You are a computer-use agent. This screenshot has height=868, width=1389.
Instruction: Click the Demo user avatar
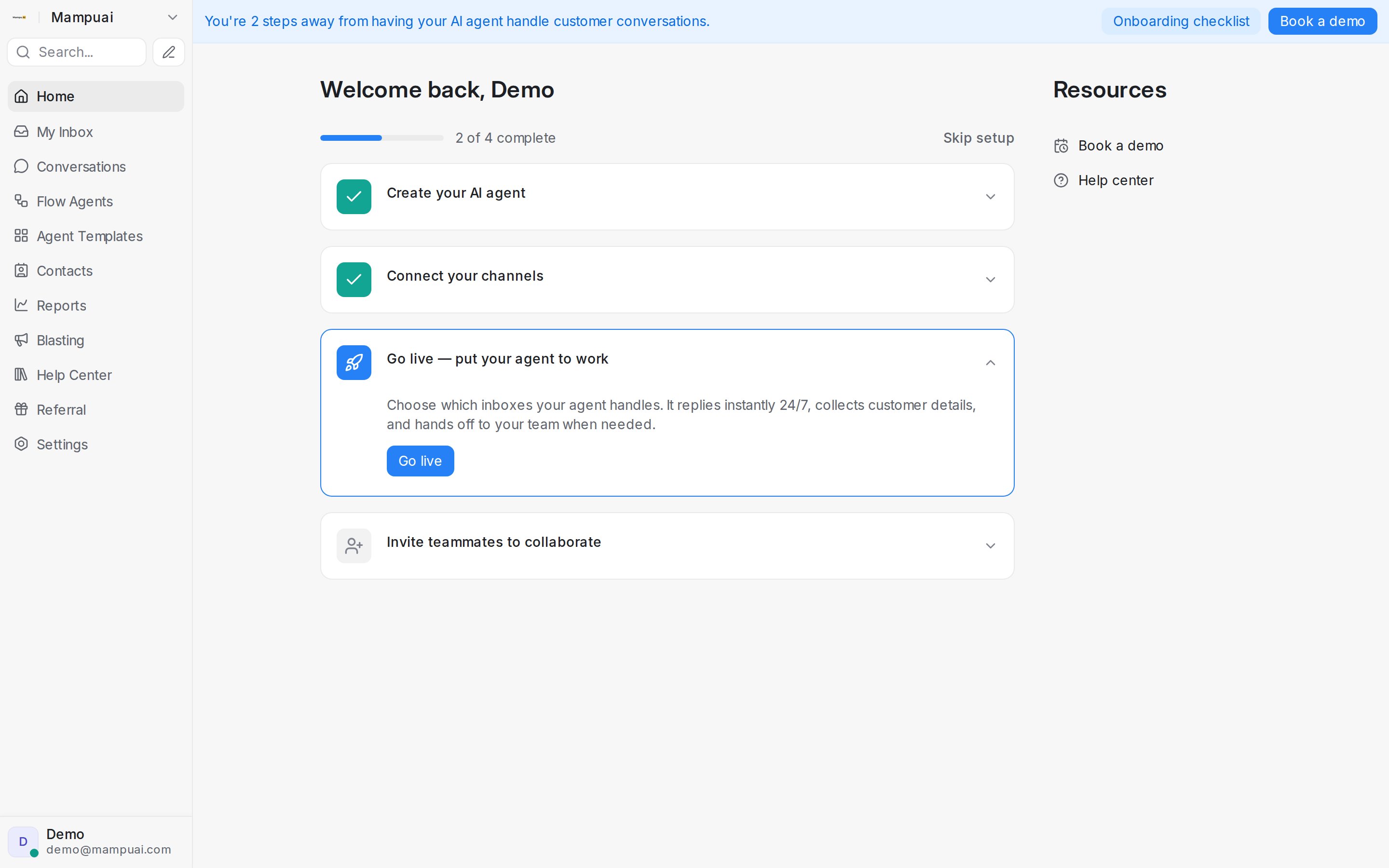click(23, 841)
